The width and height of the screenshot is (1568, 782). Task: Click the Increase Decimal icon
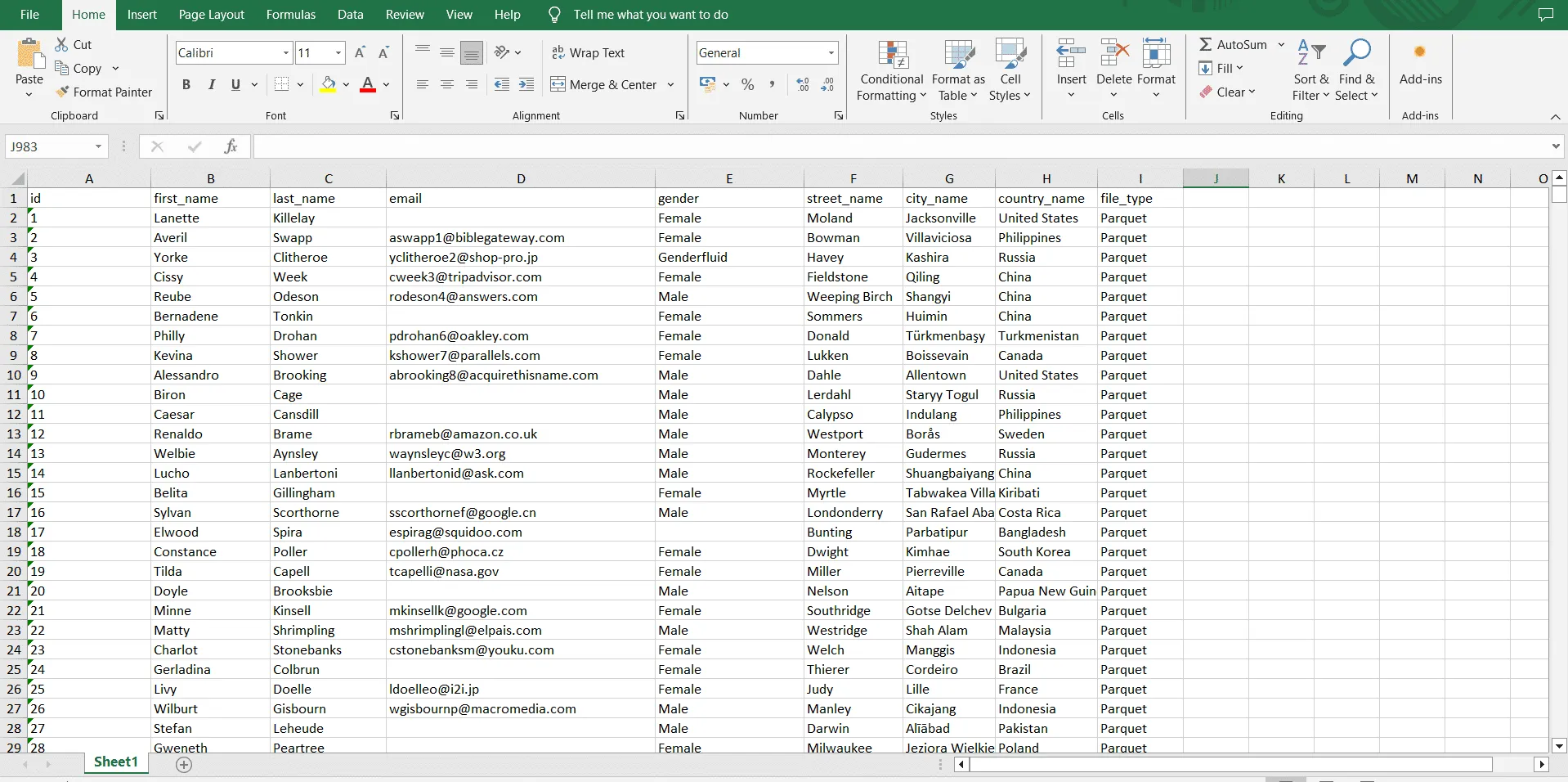pos(802,84)
